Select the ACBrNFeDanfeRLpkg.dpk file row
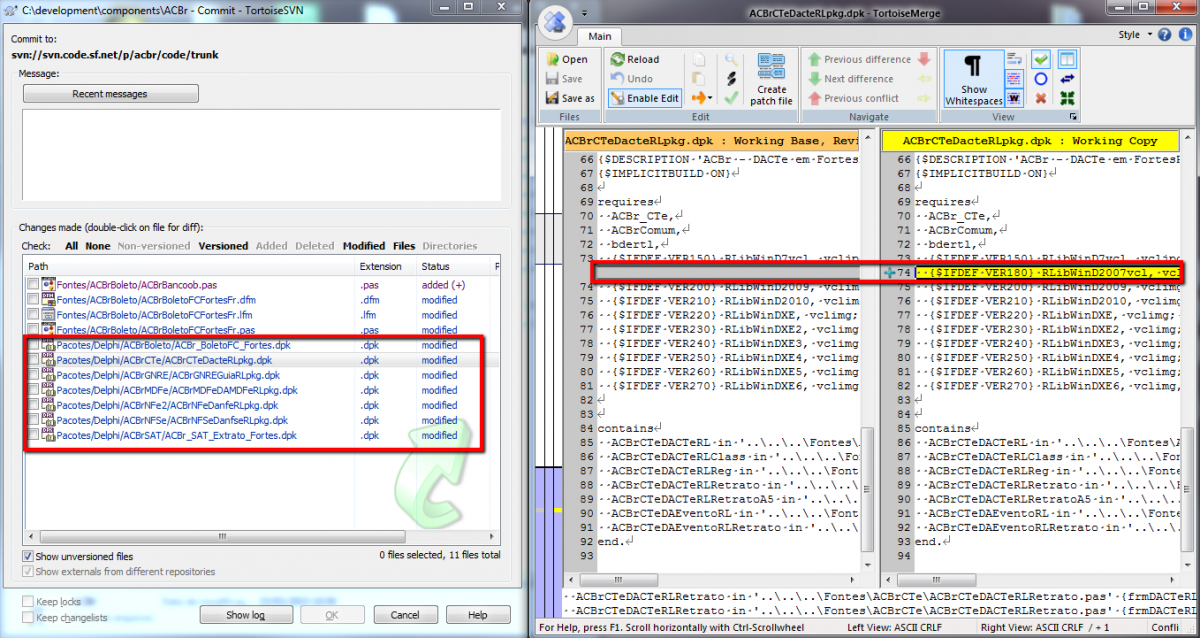1200x638 pixels. (x=262, y=405)
